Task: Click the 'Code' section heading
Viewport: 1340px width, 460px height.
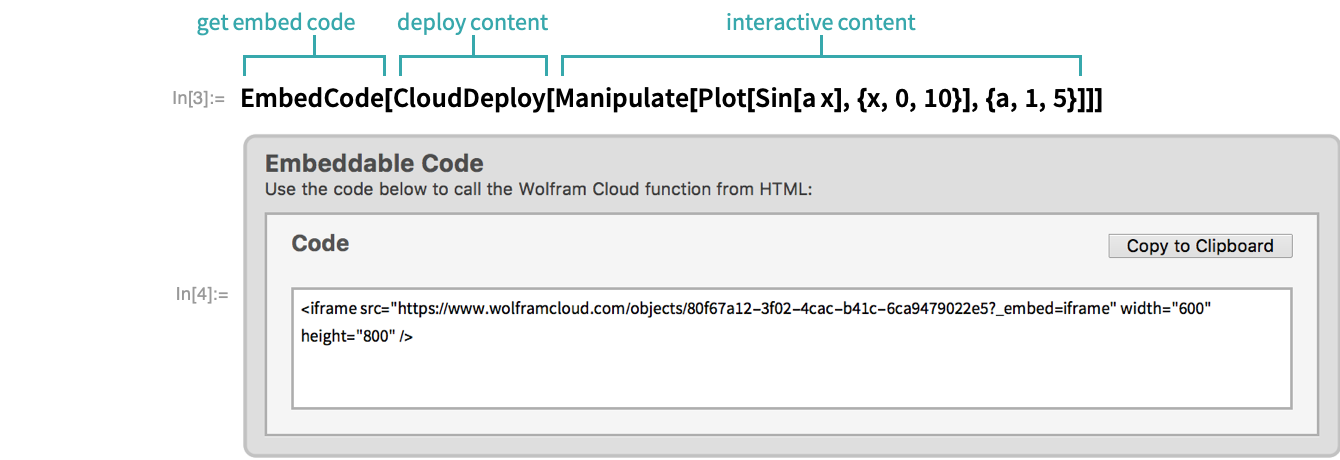Action: (320, 243)
